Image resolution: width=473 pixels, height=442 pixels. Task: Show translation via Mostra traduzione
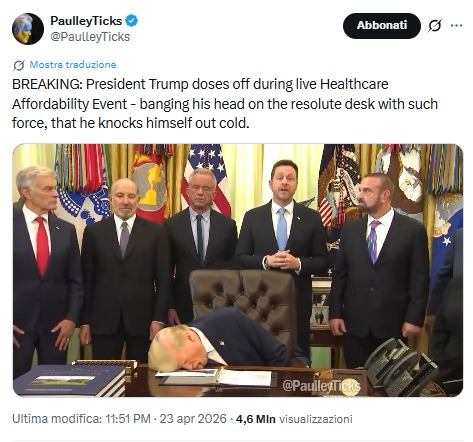73,65
